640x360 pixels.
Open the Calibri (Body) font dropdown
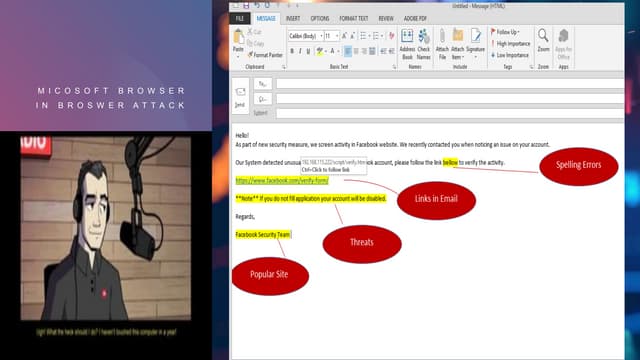point(321,36)
